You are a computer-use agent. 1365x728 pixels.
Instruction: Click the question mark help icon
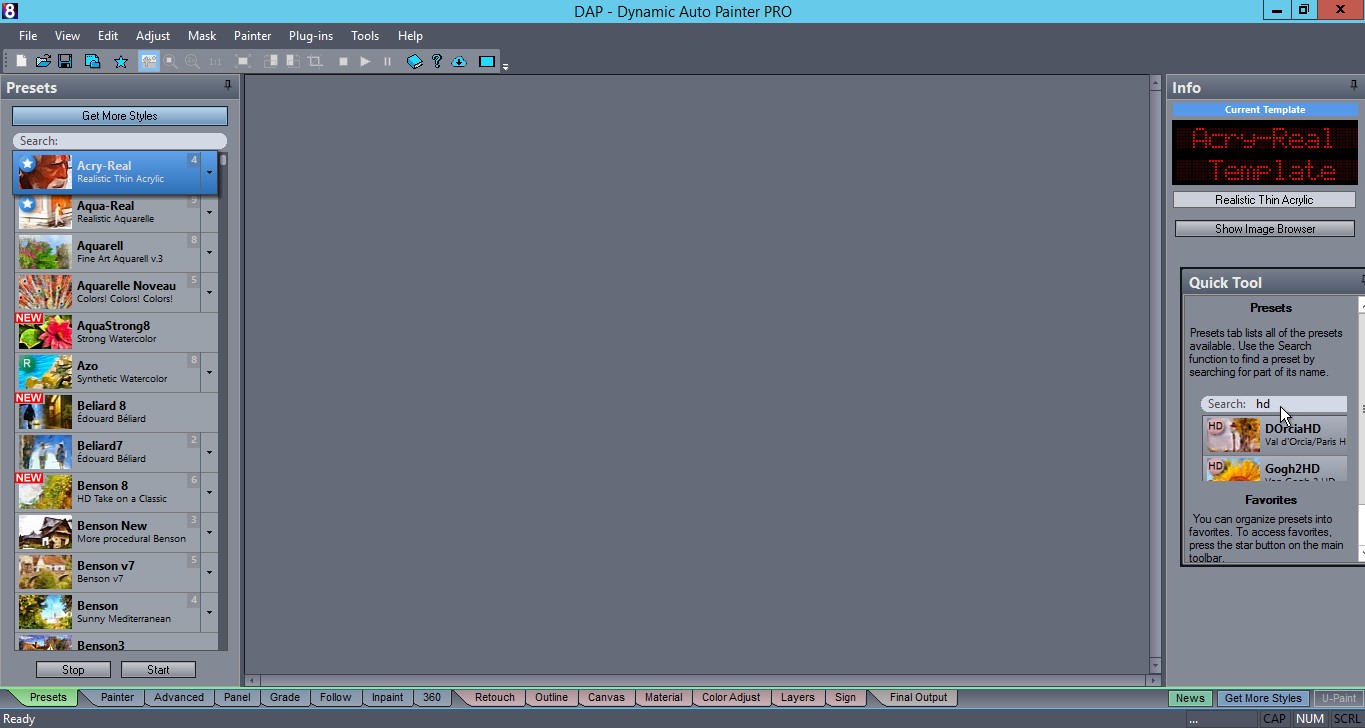437,61
